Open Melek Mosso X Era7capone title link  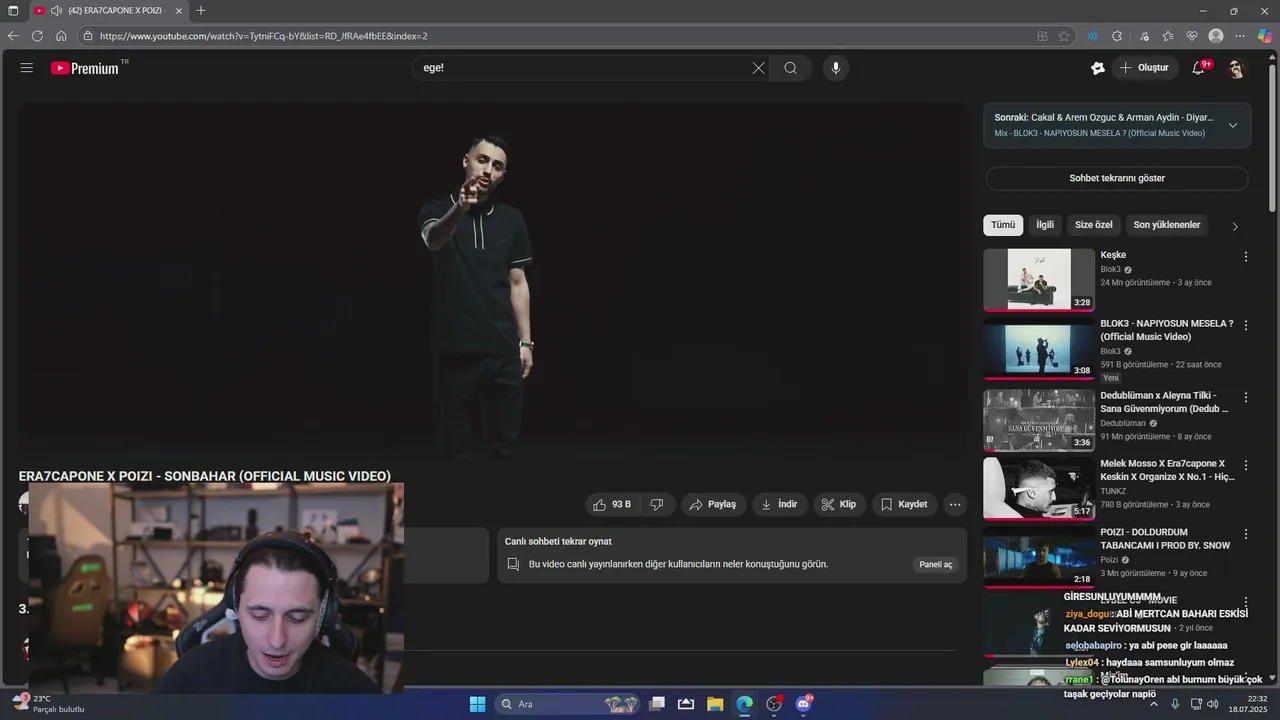(x=1167, y=470)
